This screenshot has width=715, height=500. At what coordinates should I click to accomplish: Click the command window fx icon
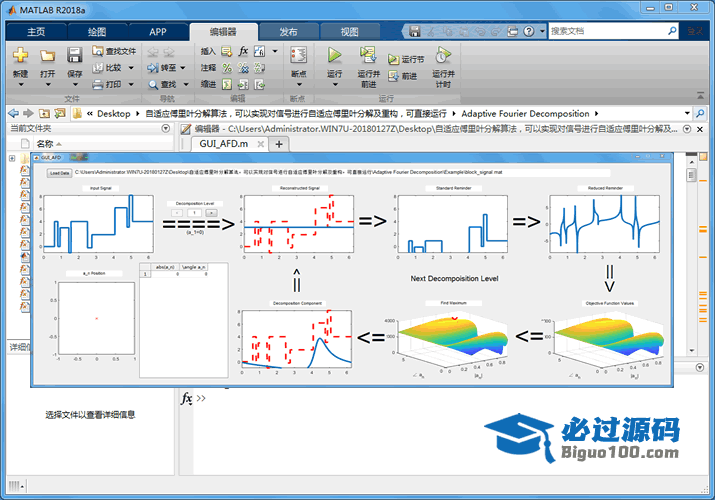[x=187, y=398]
